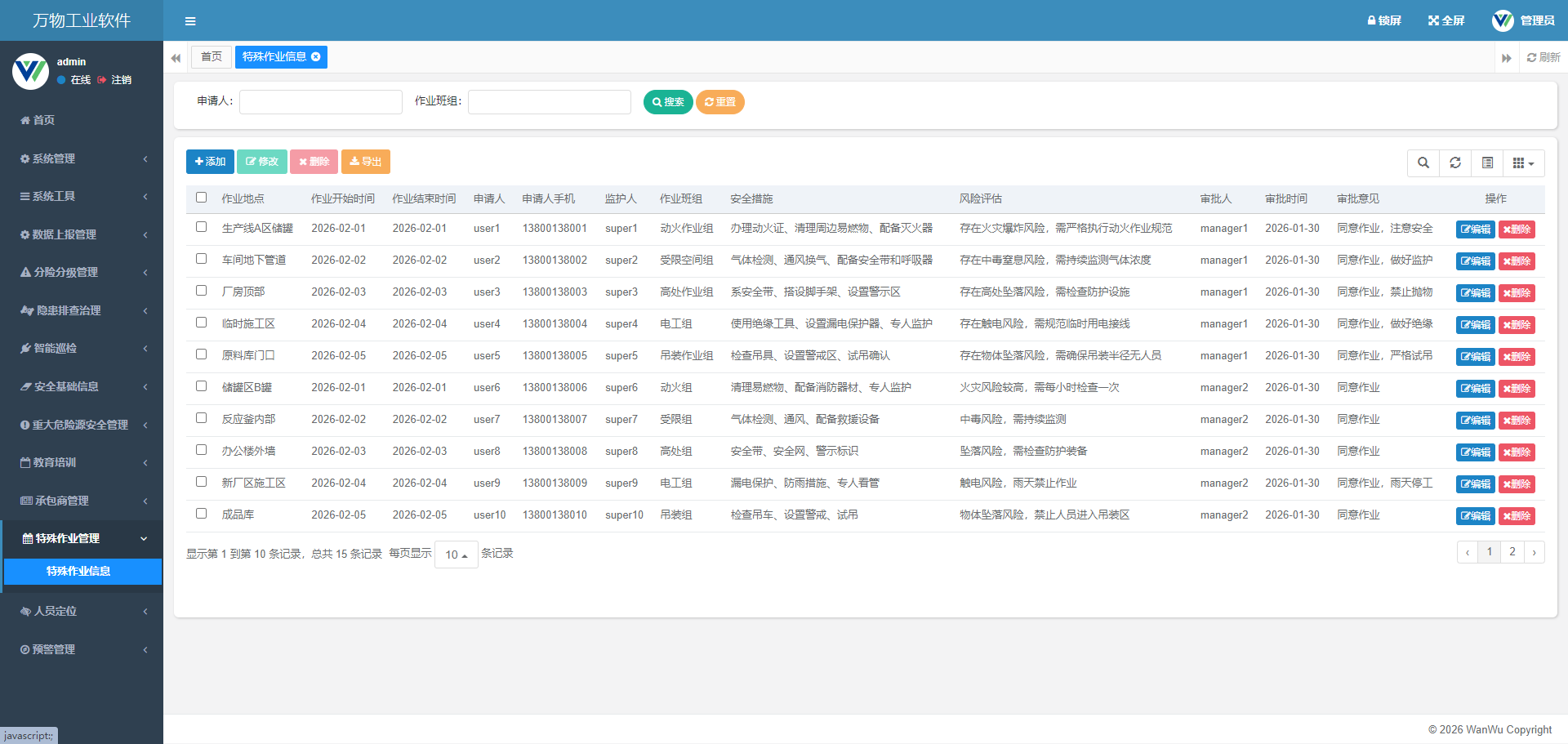Check the row for 生产线A区储罐
The width and height of the screenshot is (1568, 744).
(202, 227)
